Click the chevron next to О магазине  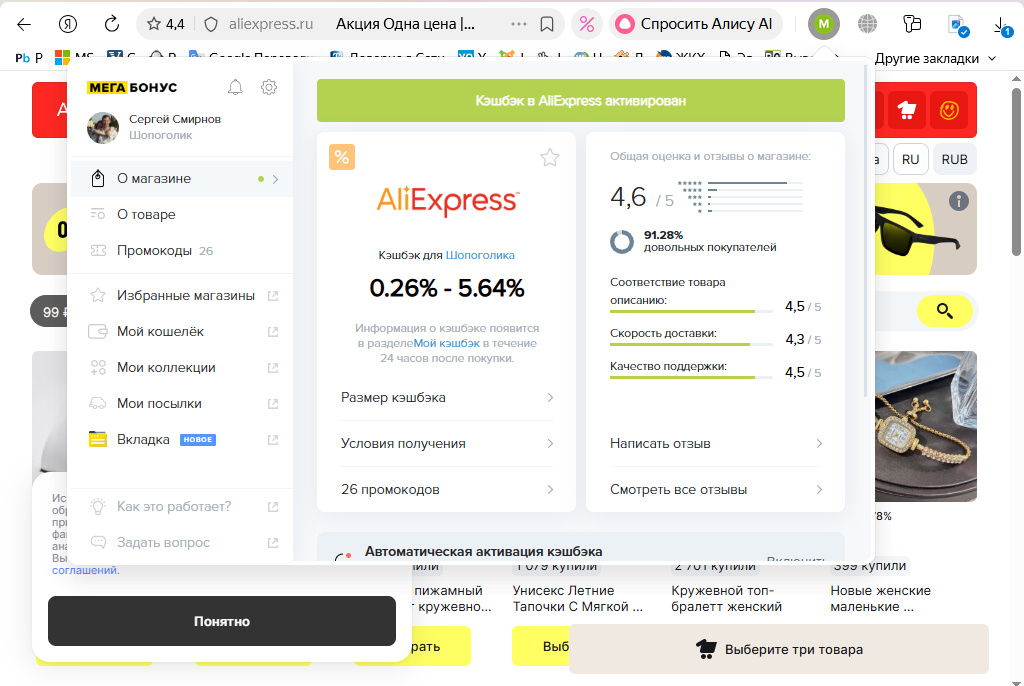click(x=276, y=179)
